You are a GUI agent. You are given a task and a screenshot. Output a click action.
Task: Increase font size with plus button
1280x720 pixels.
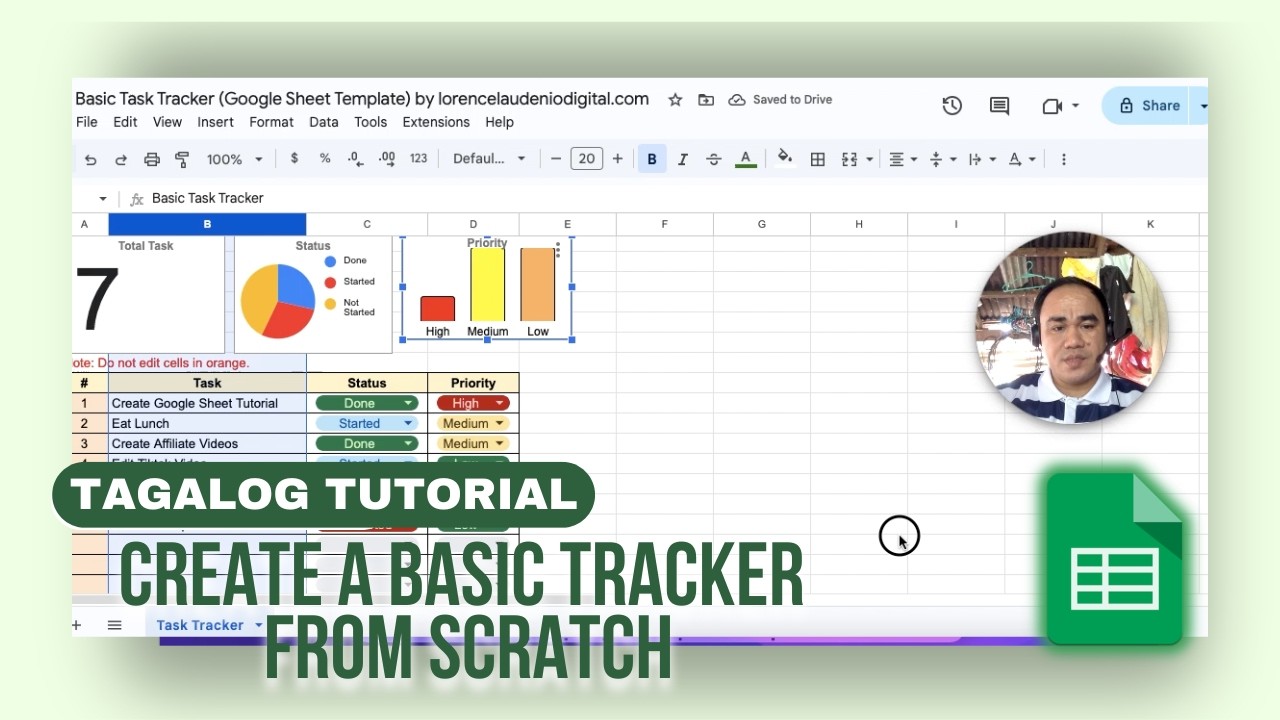click(617, 158)
